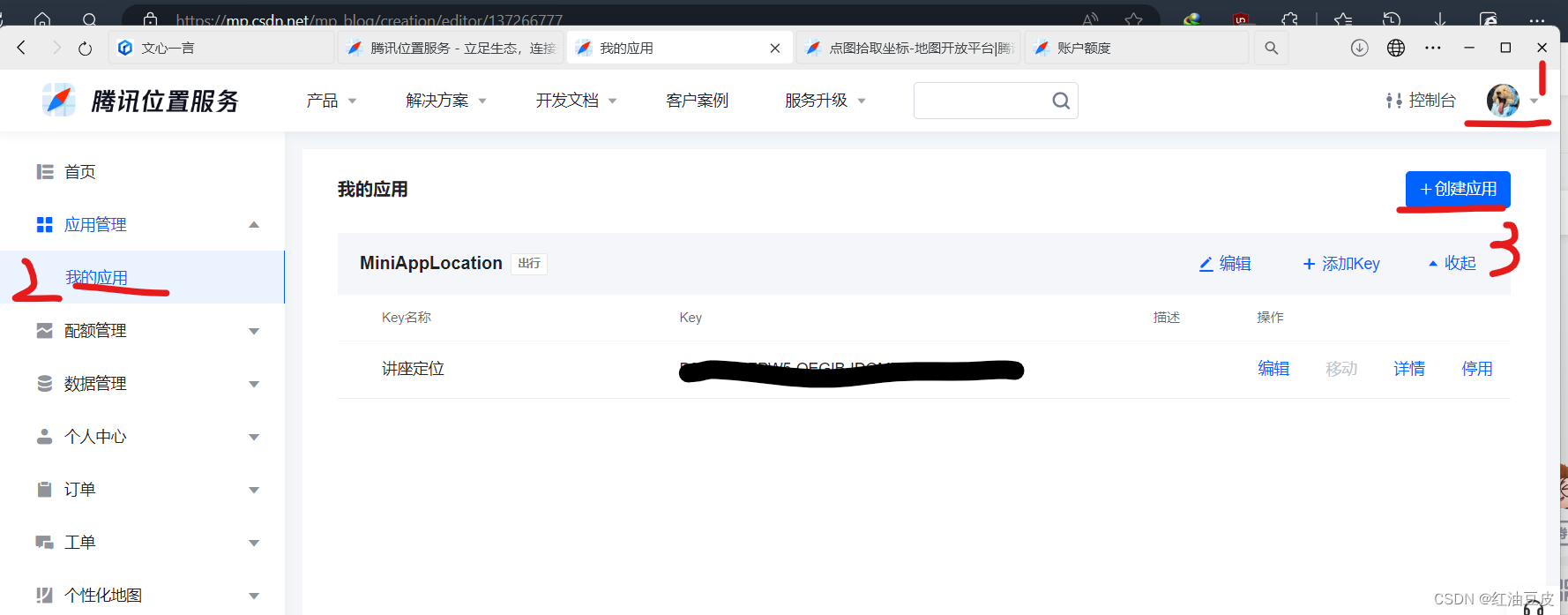Expand the 订单 sidebar section
Screen dimensions: 1568x615
254,490
